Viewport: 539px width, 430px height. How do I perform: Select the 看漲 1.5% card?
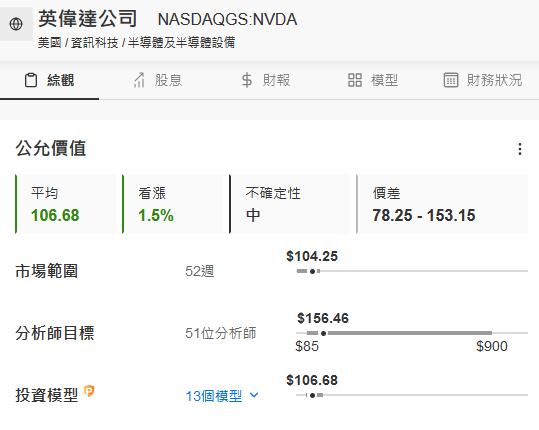(x=173, y=204)
